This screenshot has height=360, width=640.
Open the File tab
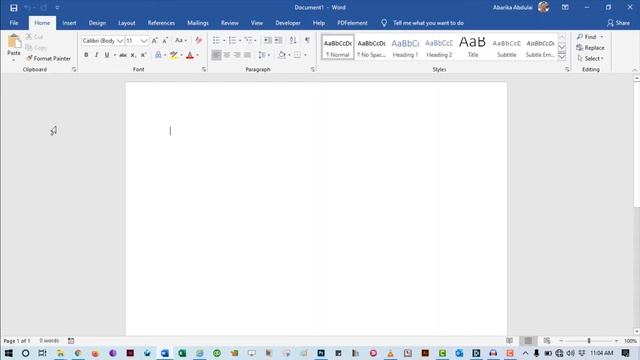[x=14, y=23]
